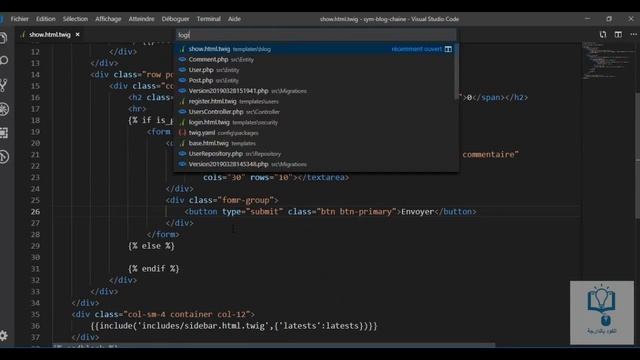Viewport: 640px width, 360px height.
Task: Open the Debug view icon in activity bar
Action: [4, 109]
